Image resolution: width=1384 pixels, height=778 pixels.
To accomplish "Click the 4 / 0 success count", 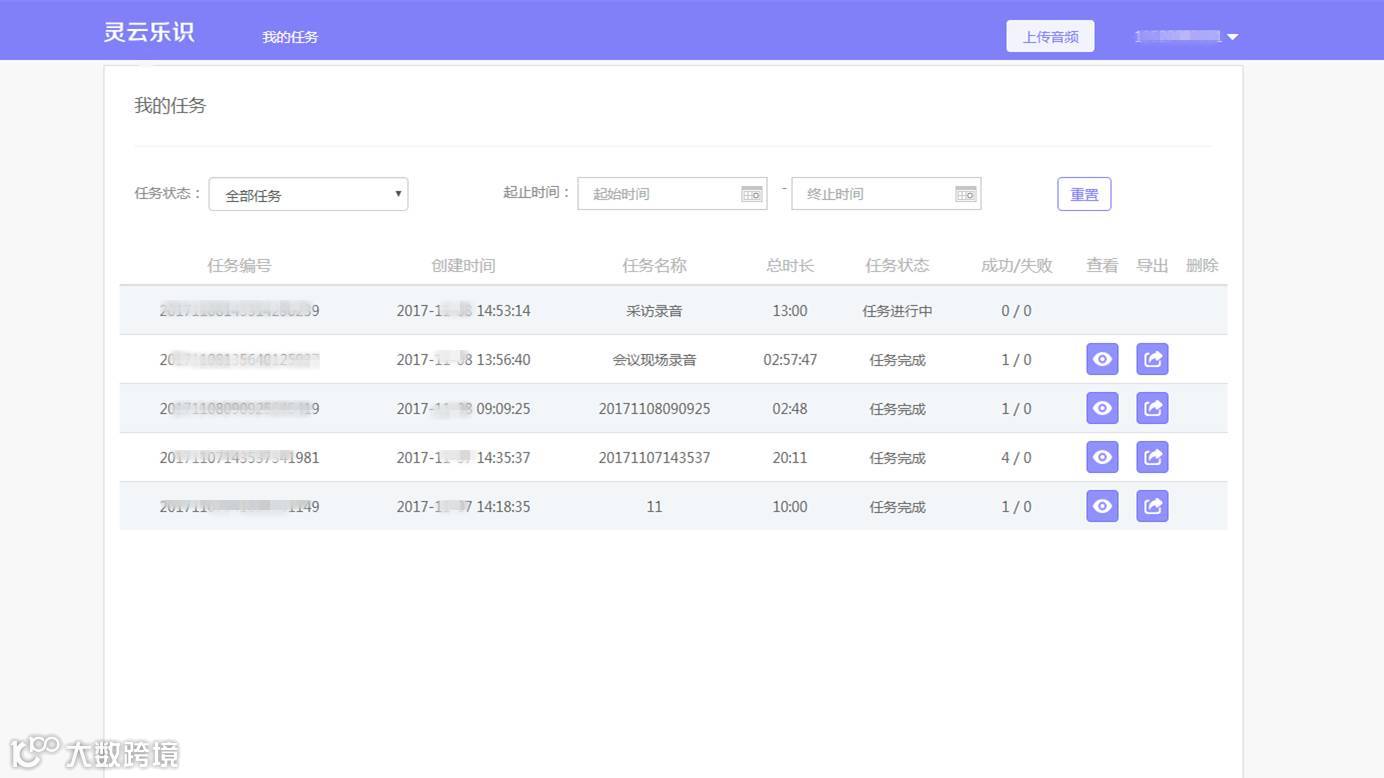I will pyautogui.click(x=1016, y=458).
